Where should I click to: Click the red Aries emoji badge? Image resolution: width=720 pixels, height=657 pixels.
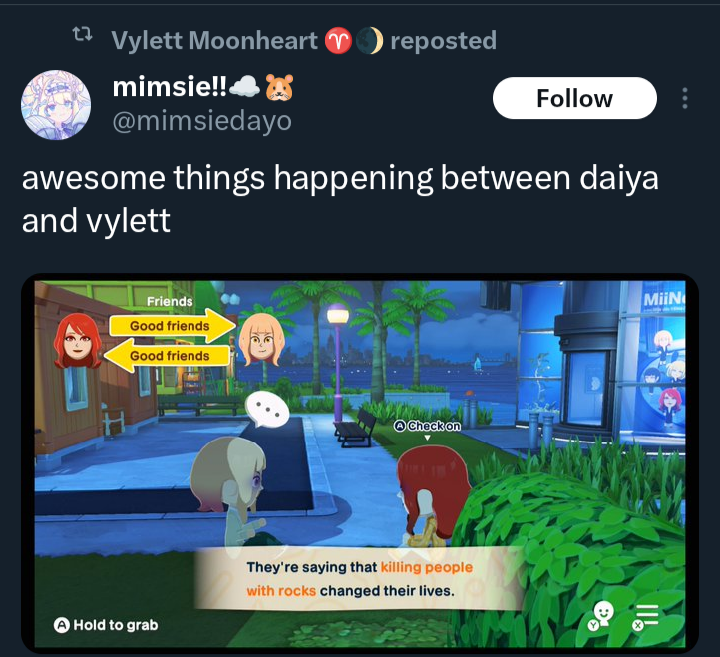(338, 40)
